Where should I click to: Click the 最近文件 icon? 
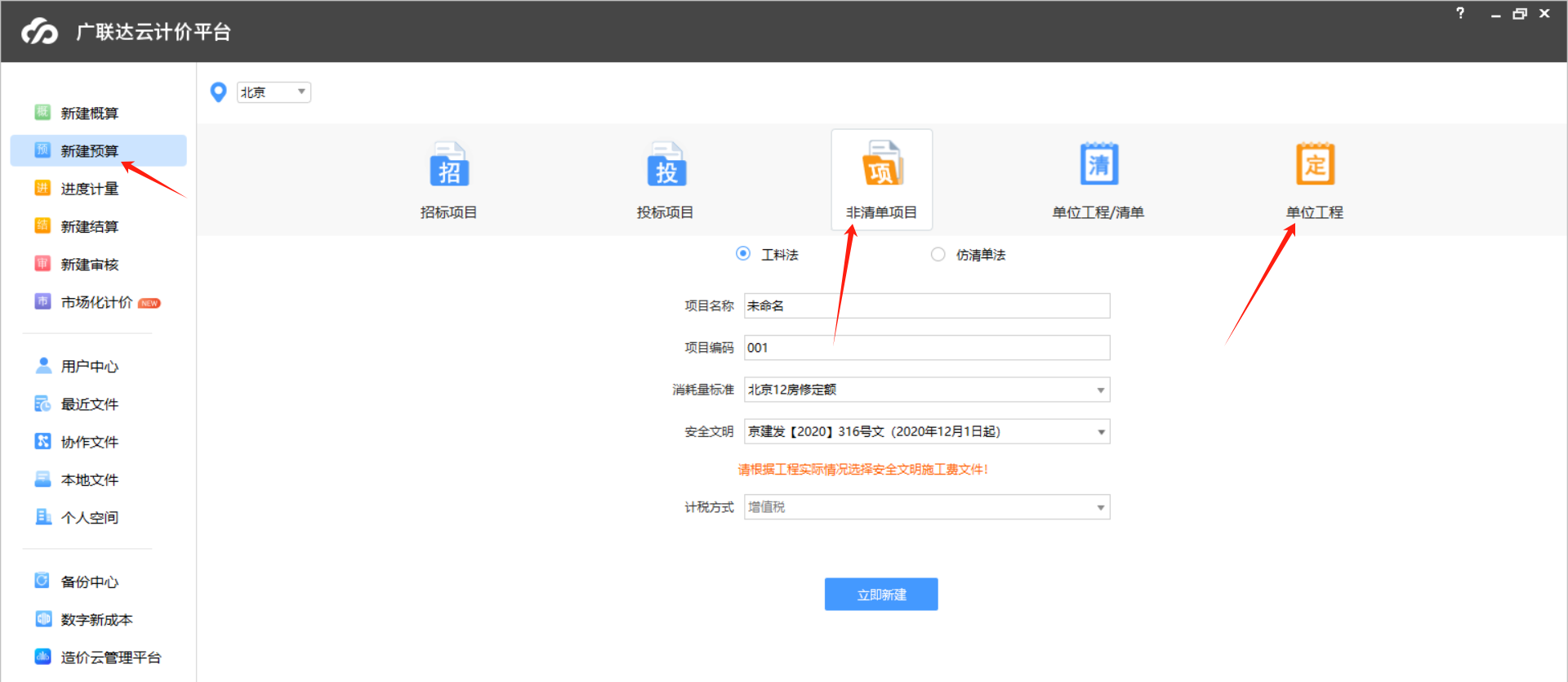(43, 403)
